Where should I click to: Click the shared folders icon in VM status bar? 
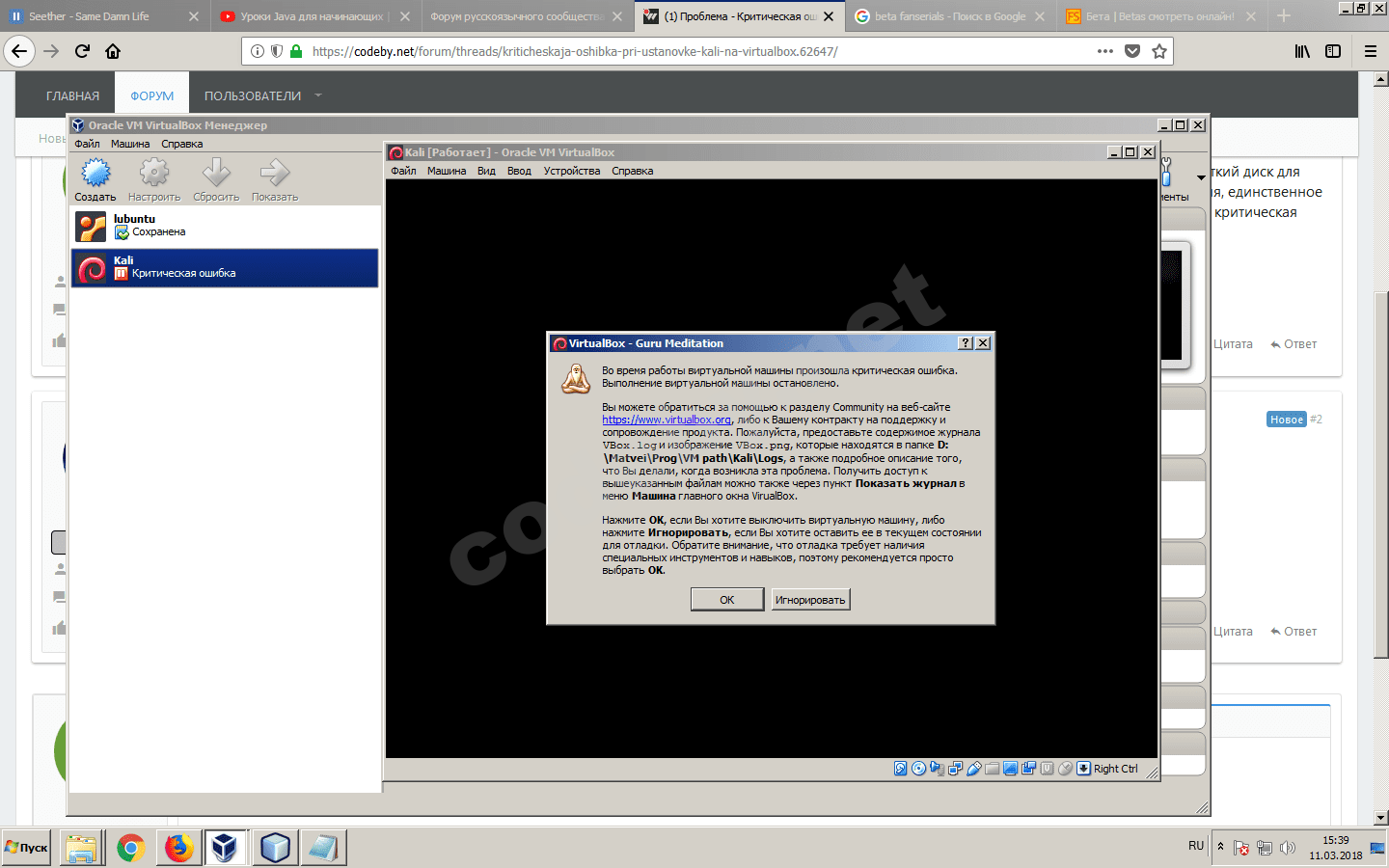point(992,769)
